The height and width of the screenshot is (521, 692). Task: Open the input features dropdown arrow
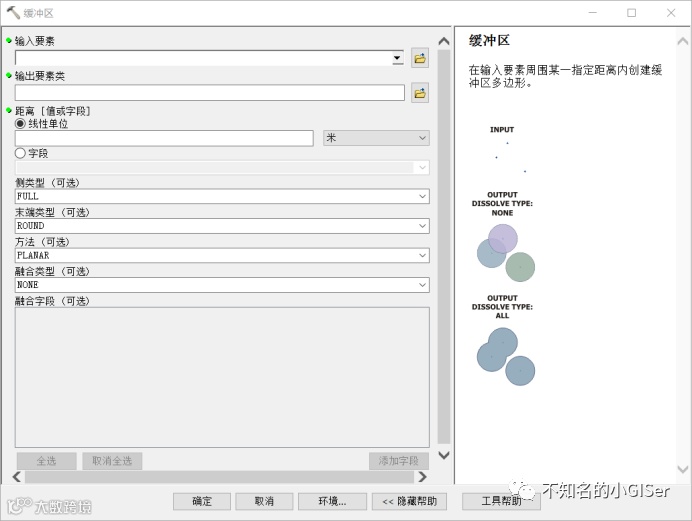click(398, 58)
